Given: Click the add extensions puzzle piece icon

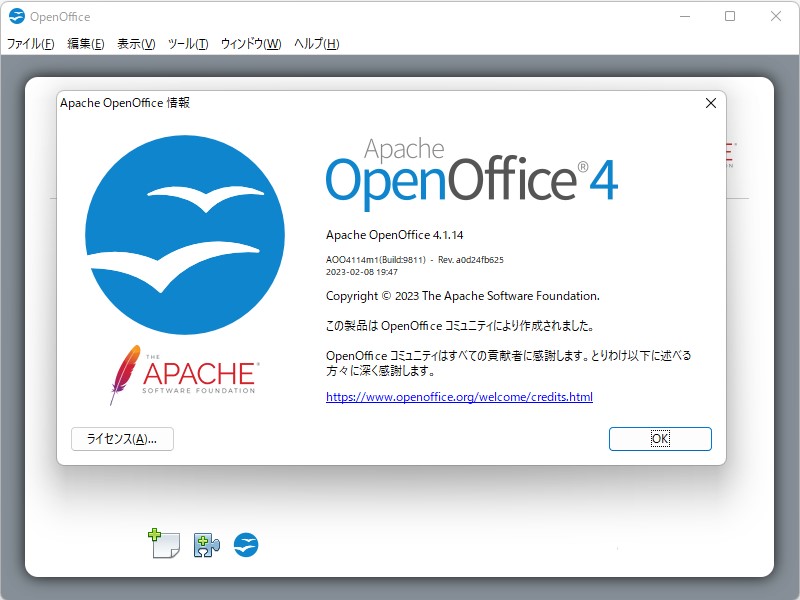Looking at the screenshot, I should click(205, 545).
